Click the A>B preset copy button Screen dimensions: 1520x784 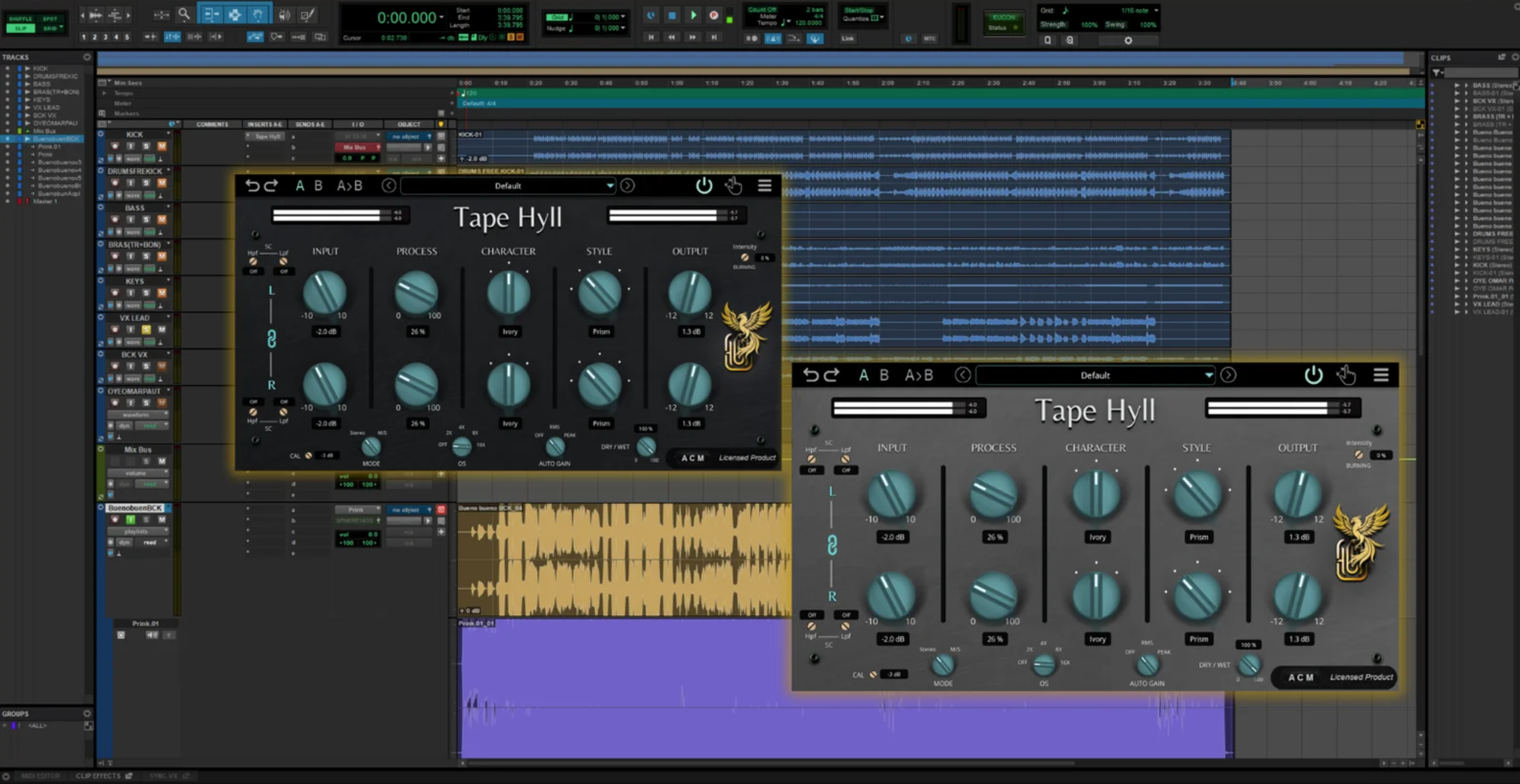pyautogui.click(x=349, y=185)
